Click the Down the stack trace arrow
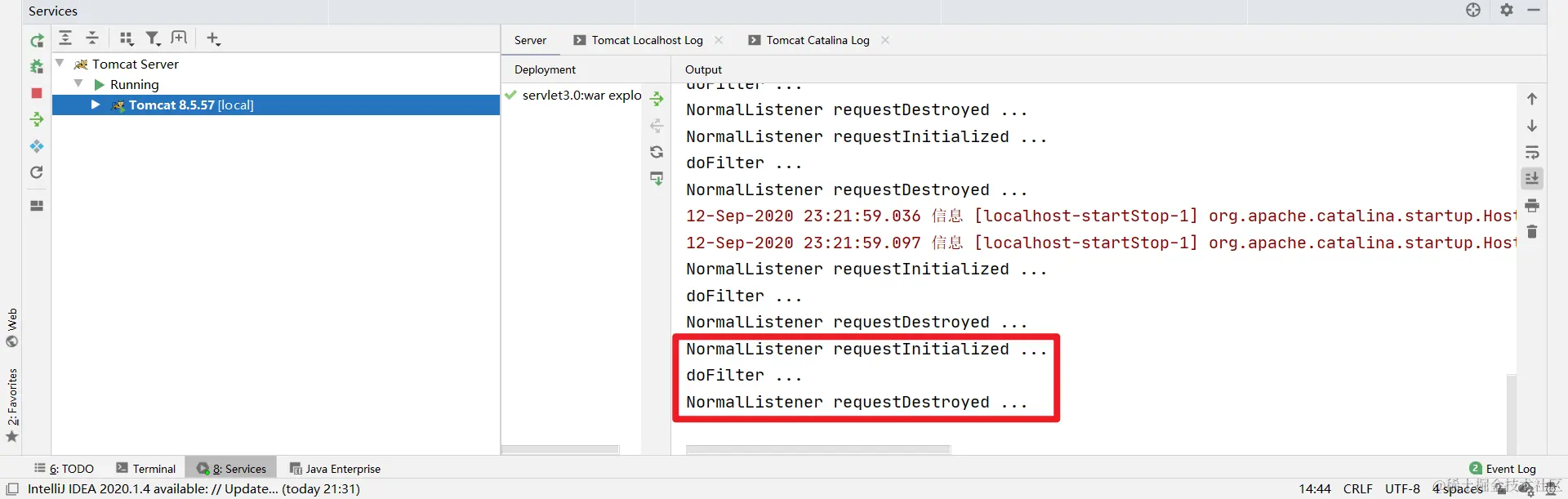The height and width of the screenshot is (499, 1568). pyautogui.click(x=1532, y=126)
